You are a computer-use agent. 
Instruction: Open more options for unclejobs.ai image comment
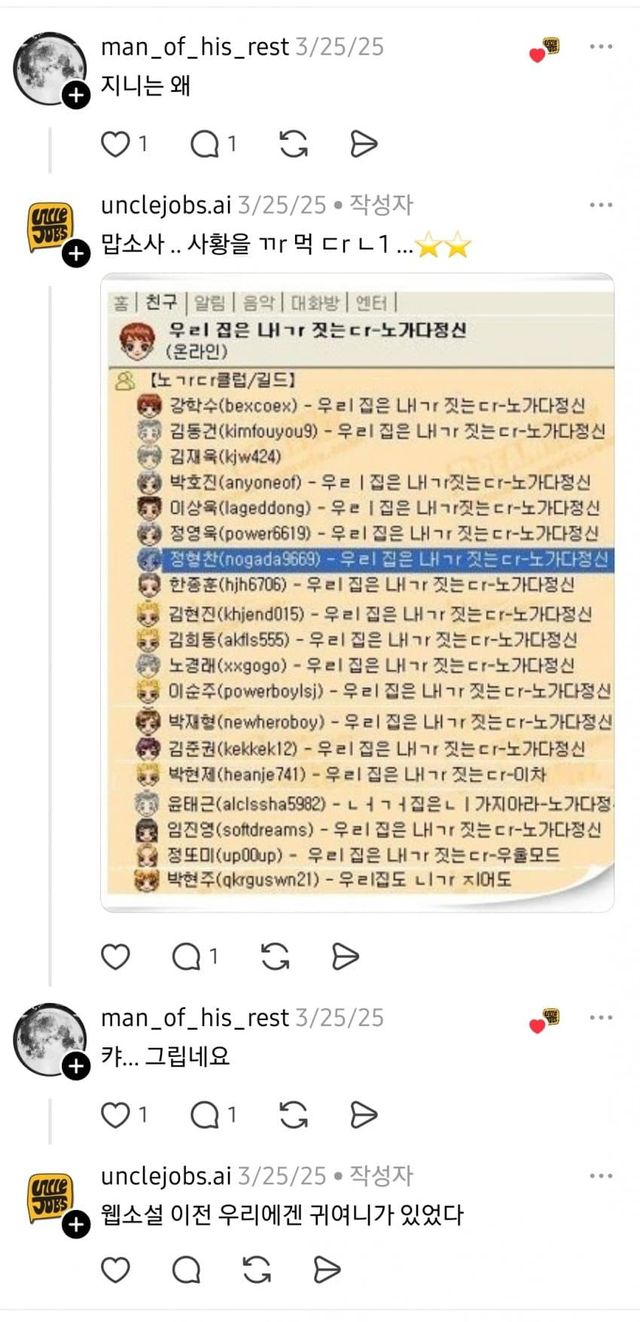601,205
